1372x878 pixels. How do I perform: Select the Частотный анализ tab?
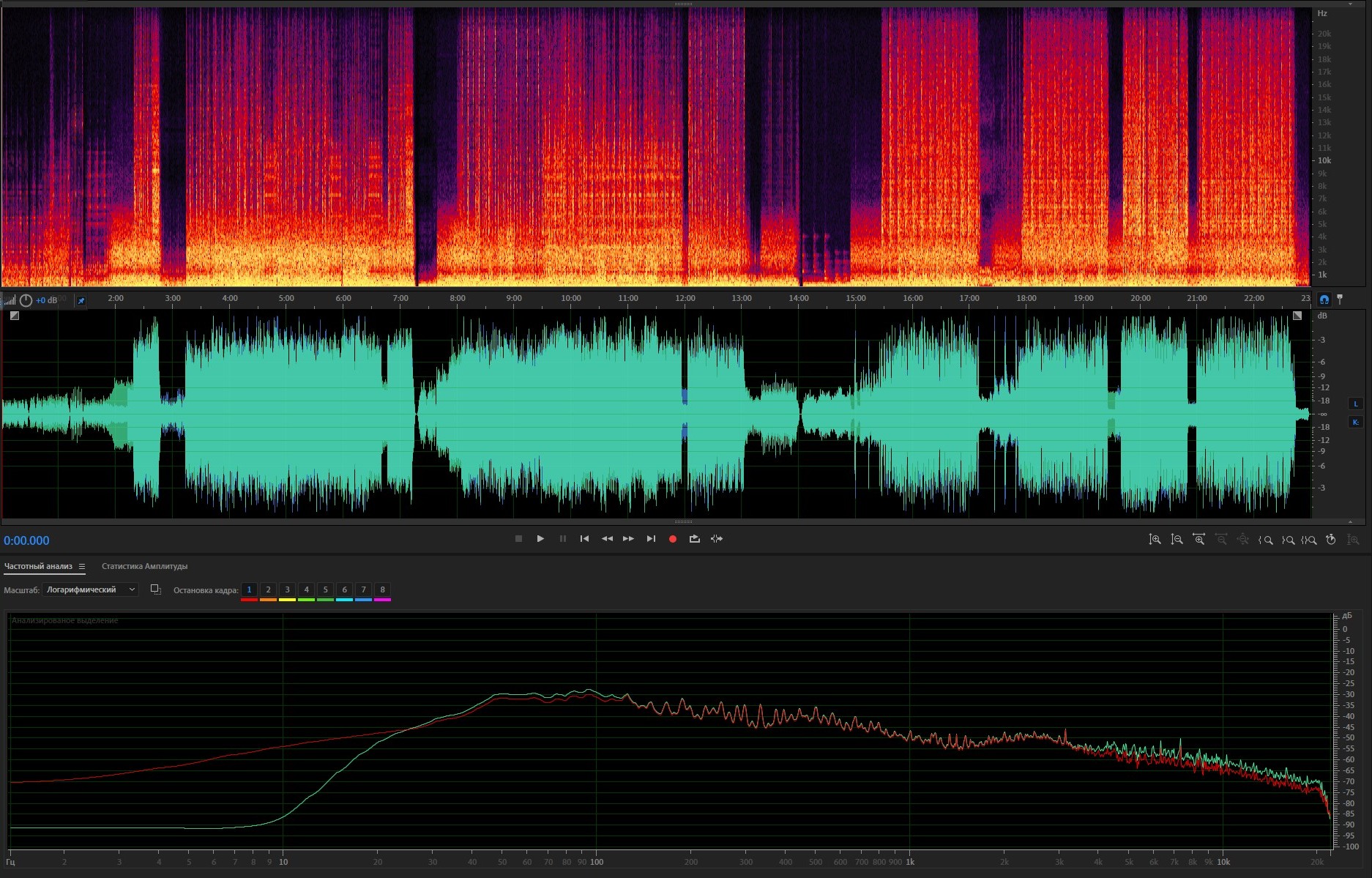tap(38, 566)
